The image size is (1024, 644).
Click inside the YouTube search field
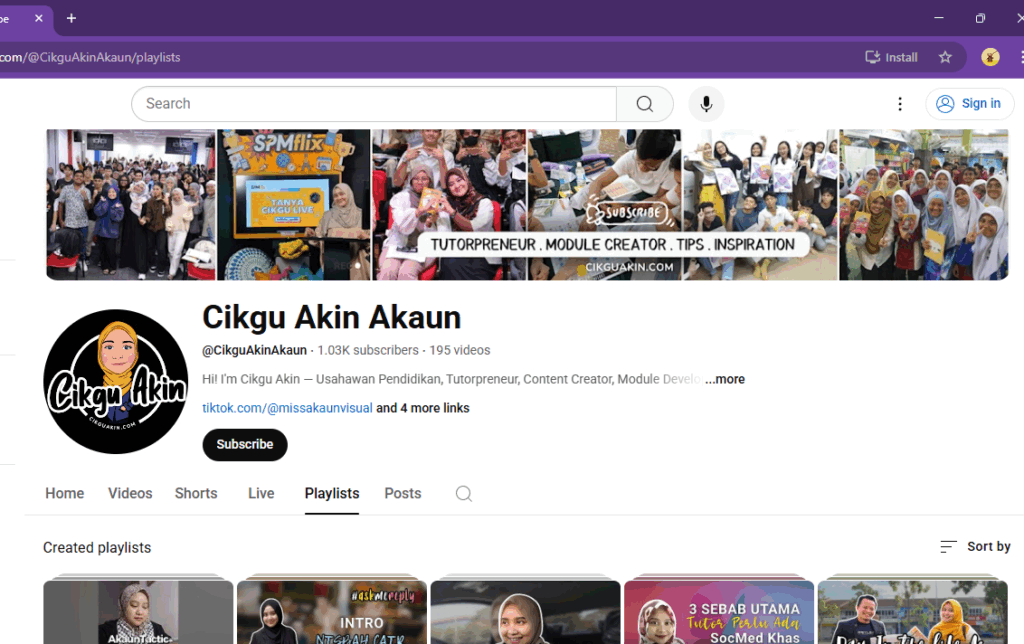click(375, 104)
